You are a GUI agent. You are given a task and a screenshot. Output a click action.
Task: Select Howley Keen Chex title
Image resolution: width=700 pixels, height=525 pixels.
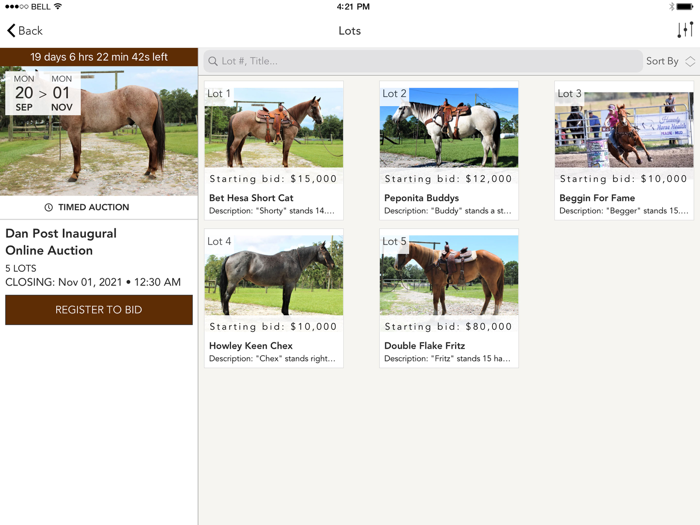pos(250,346)
